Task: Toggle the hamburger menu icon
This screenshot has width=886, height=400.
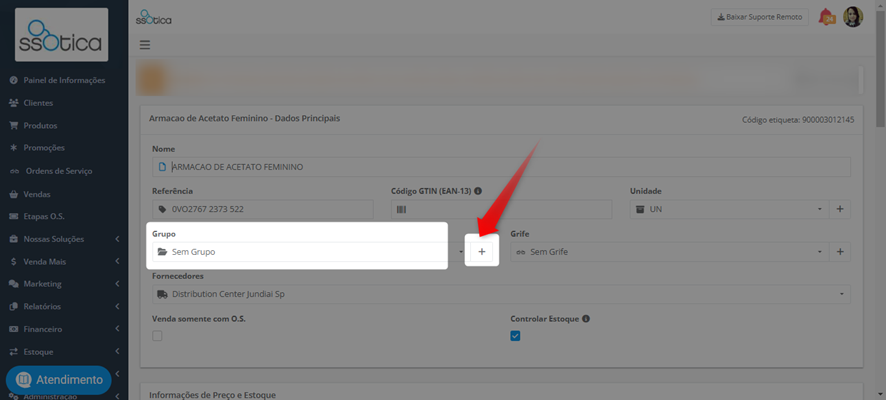Action: tap(145, 45)
